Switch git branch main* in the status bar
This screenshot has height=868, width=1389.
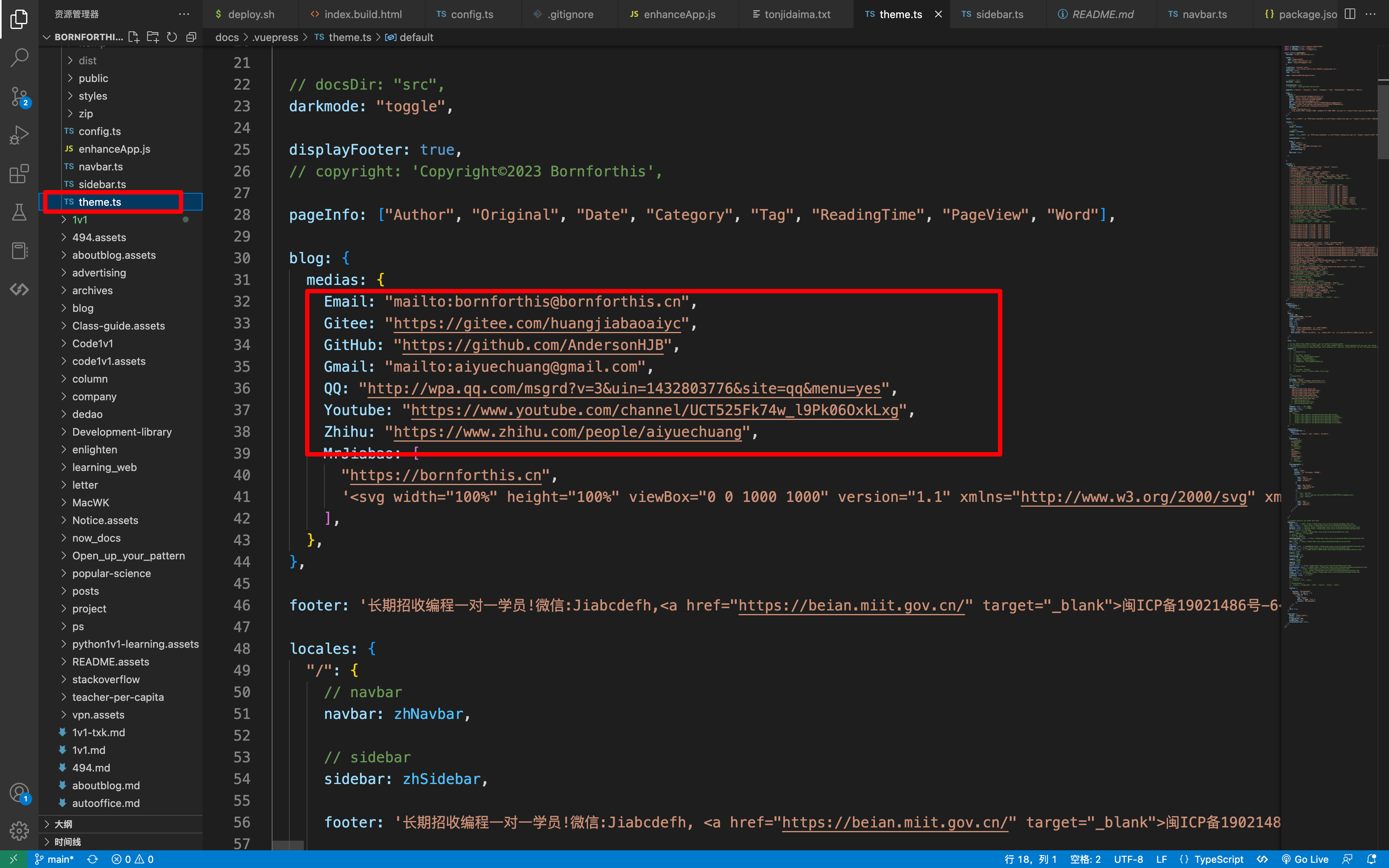point(54,859)
